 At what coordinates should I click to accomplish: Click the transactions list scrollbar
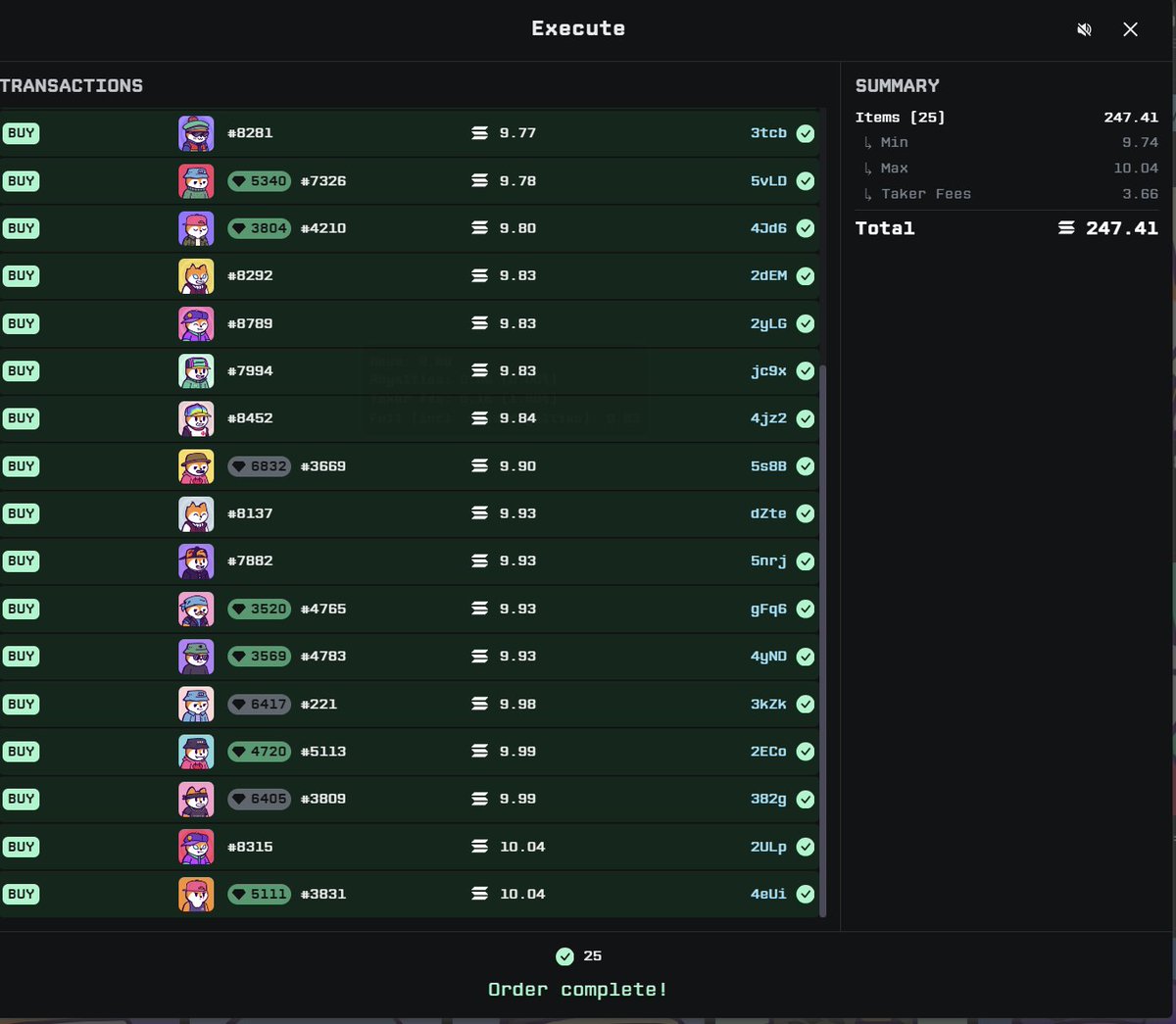coord(823,641)
